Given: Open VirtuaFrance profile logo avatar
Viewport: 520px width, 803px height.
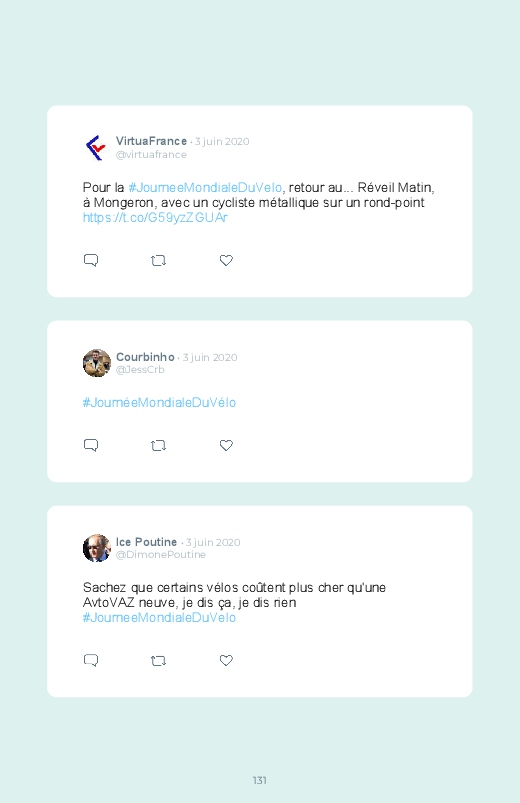Looking at the screenshot, I should pyautogui.click(x=96, y=147).
